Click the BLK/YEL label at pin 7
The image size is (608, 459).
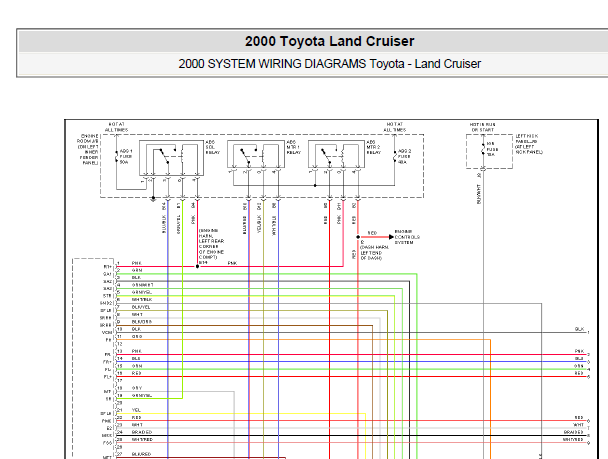tap(141, 307)
